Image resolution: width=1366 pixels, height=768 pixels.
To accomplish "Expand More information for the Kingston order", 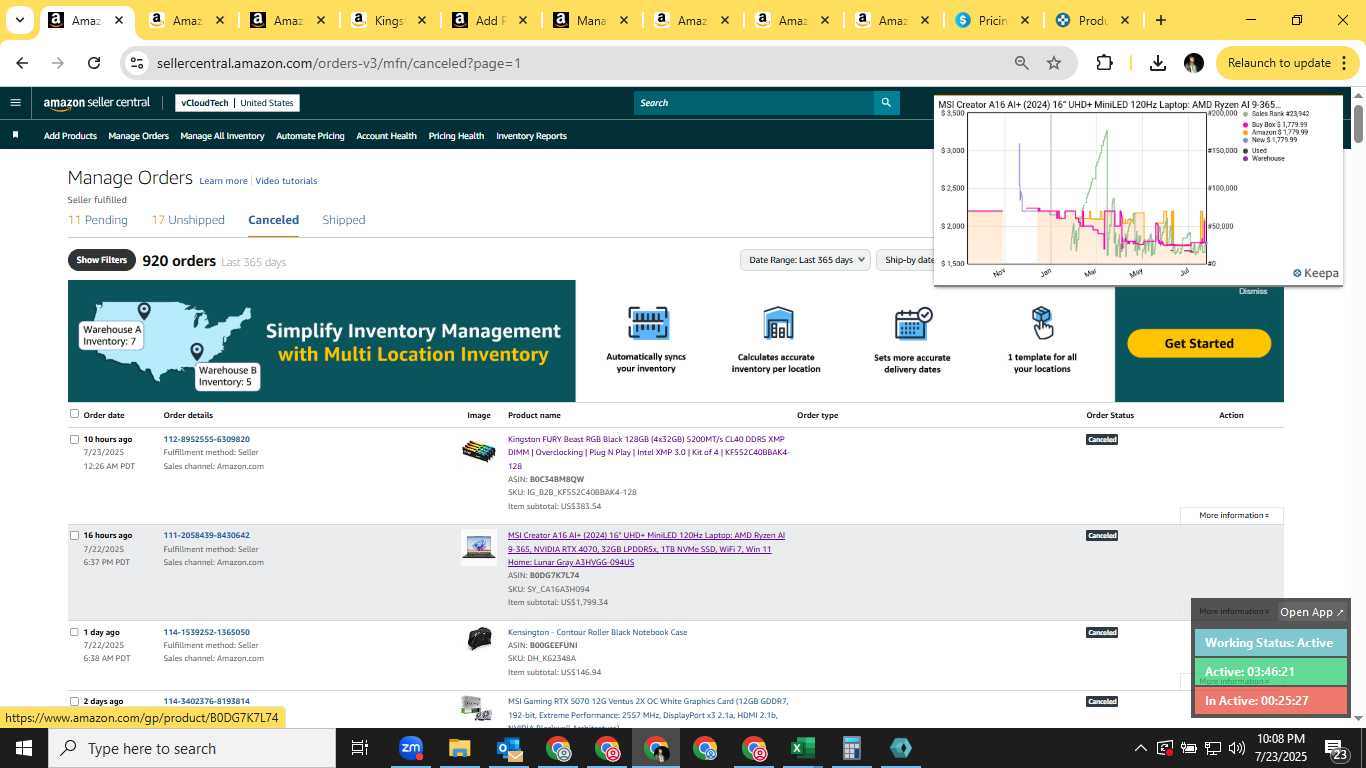I will tap(1233, 515).
